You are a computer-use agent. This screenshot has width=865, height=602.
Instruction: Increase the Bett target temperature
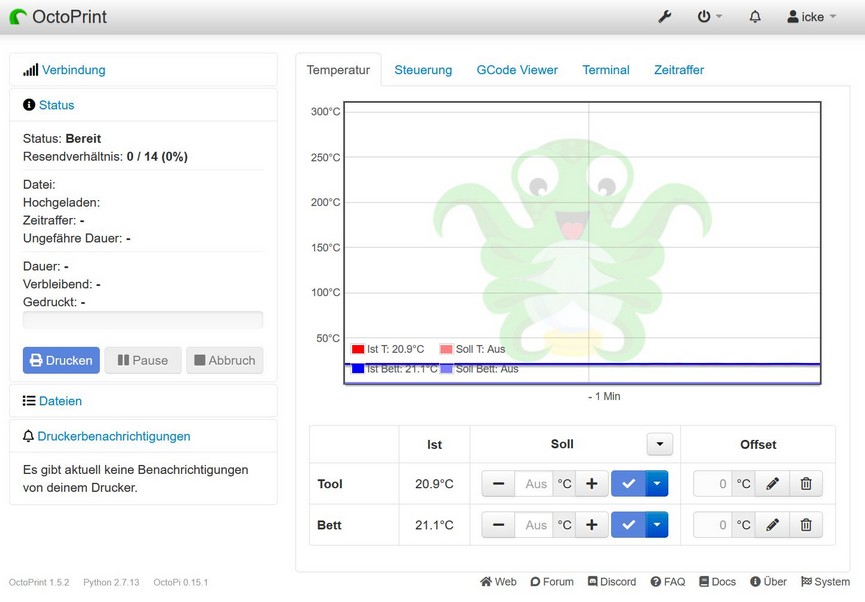point(591,525)
